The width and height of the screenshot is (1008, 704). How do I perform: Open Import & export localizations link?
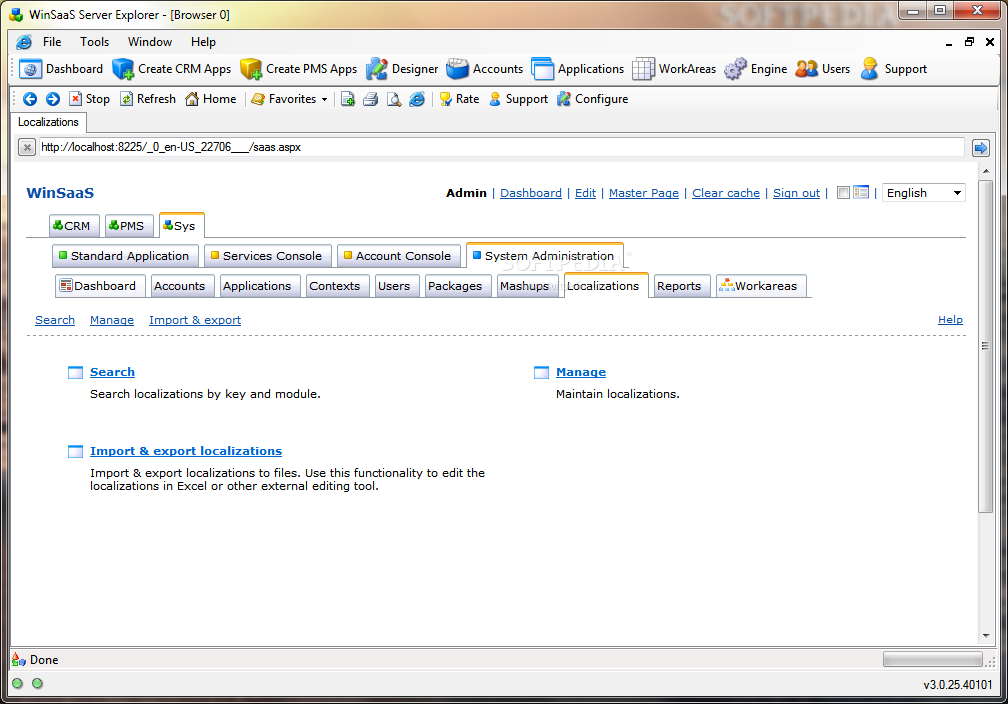[186, 451]
